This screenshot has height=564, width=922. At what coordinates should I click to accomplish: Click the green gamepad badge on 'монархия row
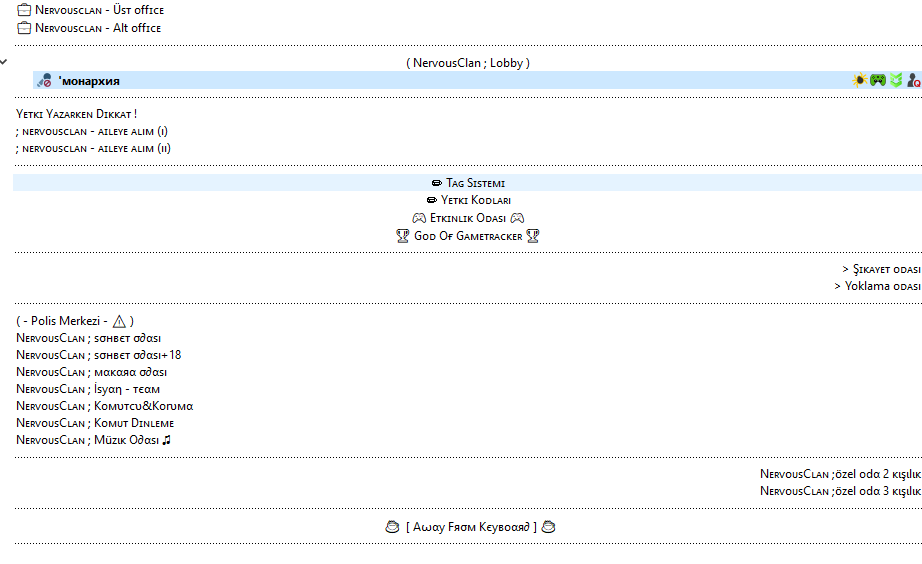coord(878,80)
